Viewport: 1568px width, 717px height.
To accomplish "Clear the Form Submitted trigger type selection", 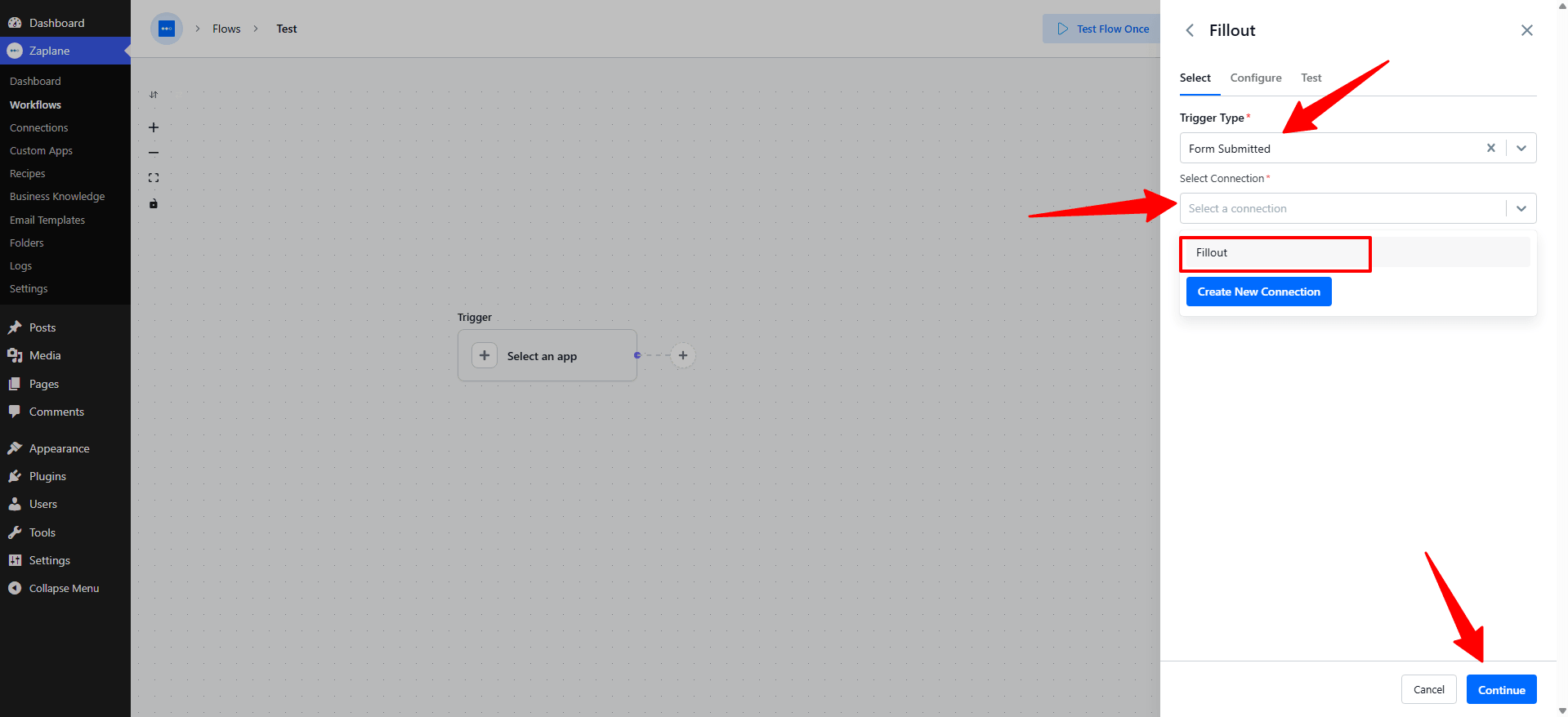I will click(x=1491, y=148).
